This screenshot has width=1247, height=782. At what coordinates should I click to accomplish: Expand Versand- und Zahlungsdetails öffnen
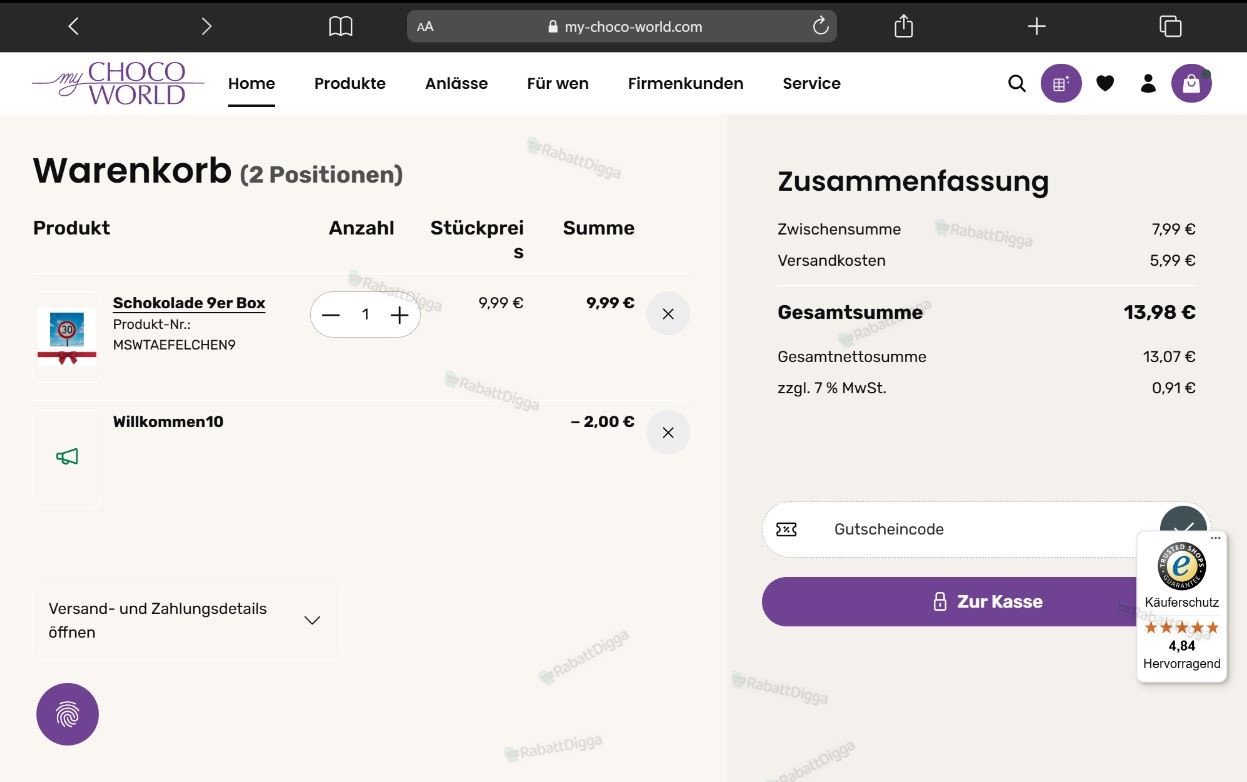click(x=187, y=620)
